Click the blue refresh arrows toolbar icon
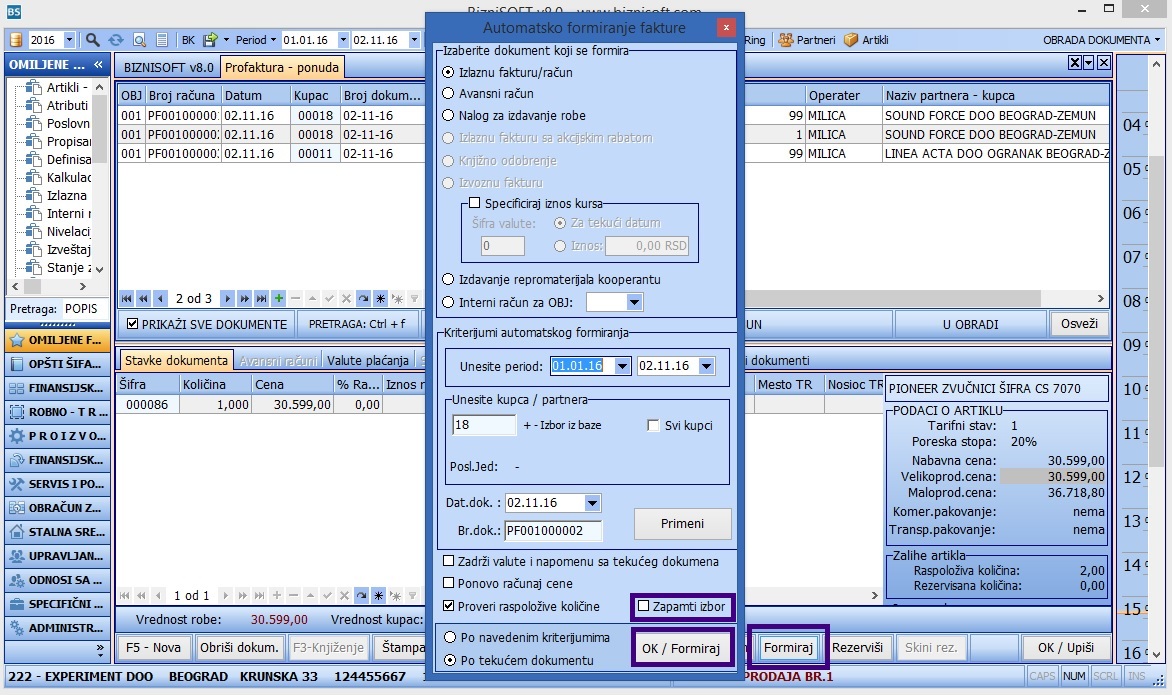The height and width of the screenshot is (695, 1172). pos(116,40)
